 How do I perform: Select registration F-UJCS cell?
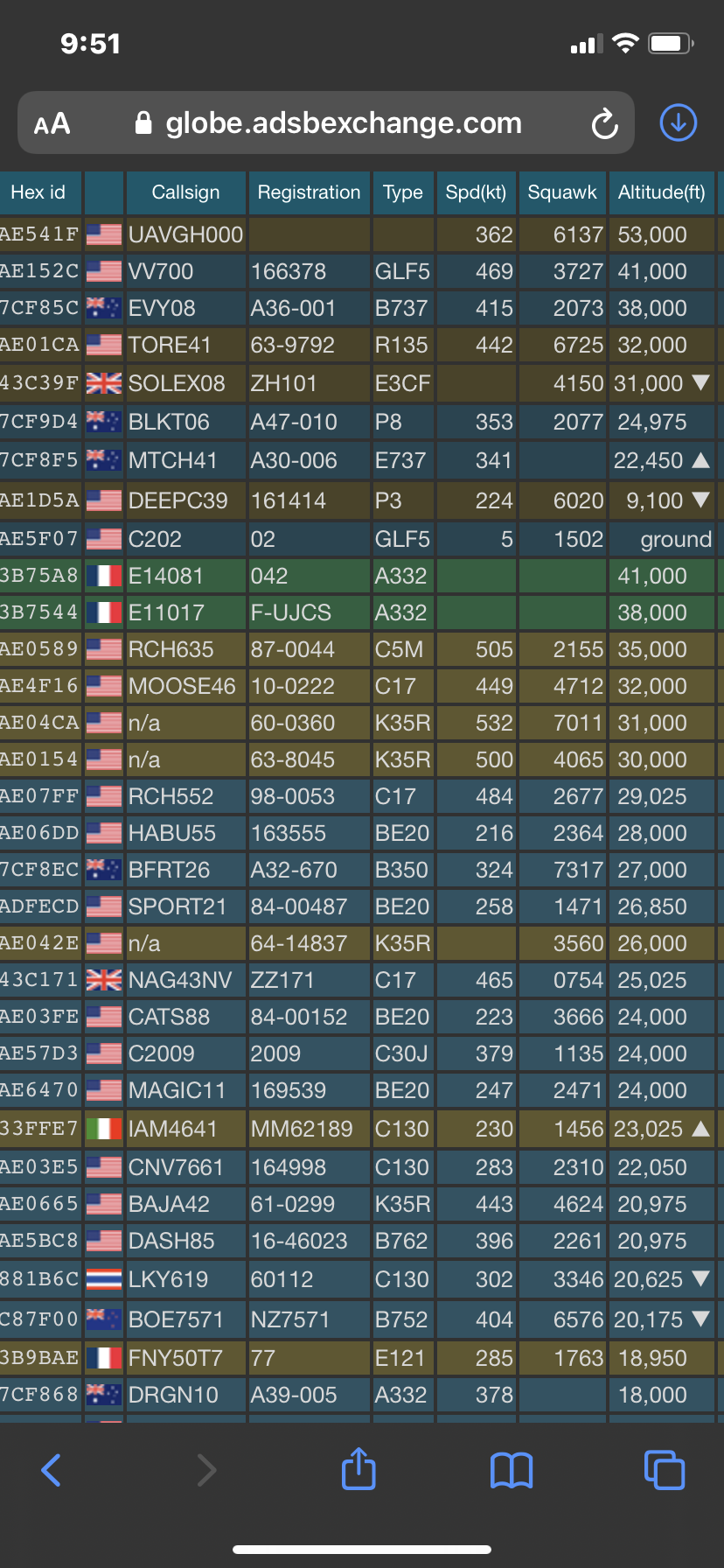309,612
